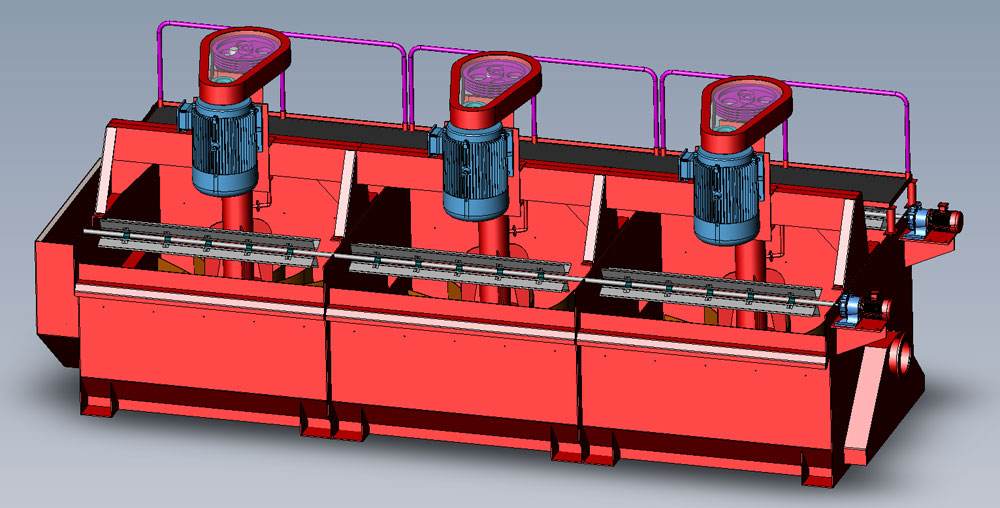Select the left blue drive motor
Image resolution: width=1000 pixels, height=508 pixels.
(225, 150)
